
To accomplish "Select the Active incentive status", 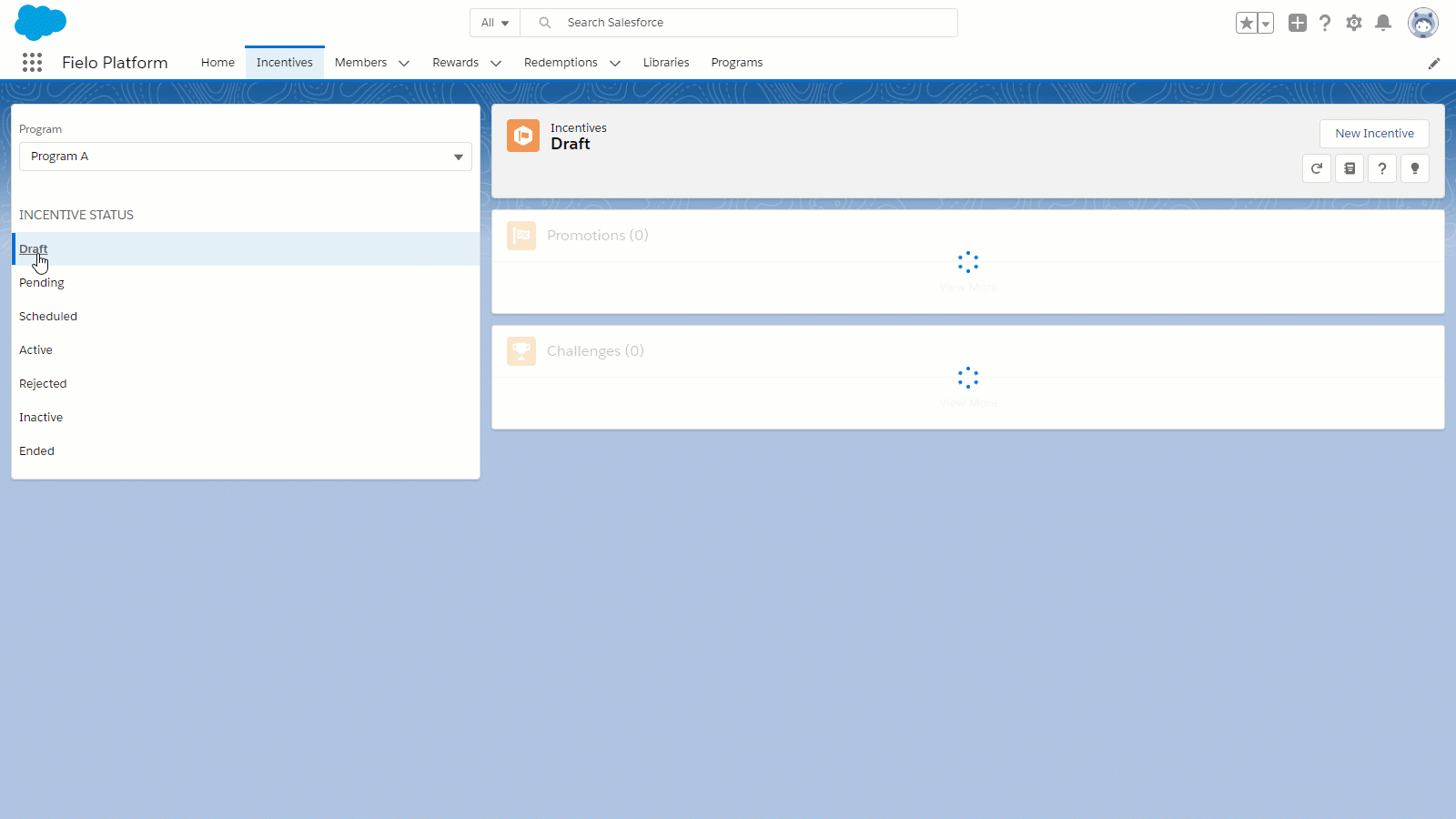I will click(246, 350).
